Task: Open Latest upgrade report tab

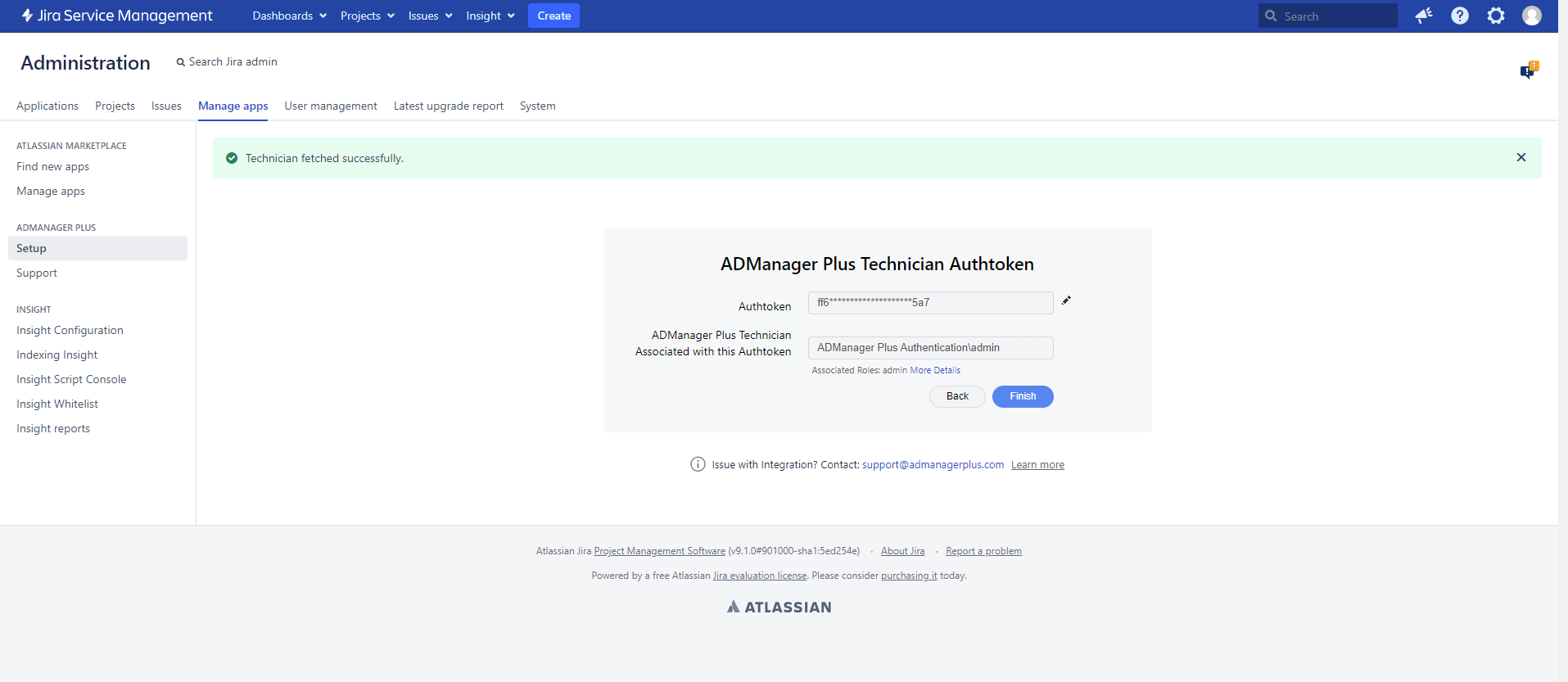Action: tap(449, 106)
